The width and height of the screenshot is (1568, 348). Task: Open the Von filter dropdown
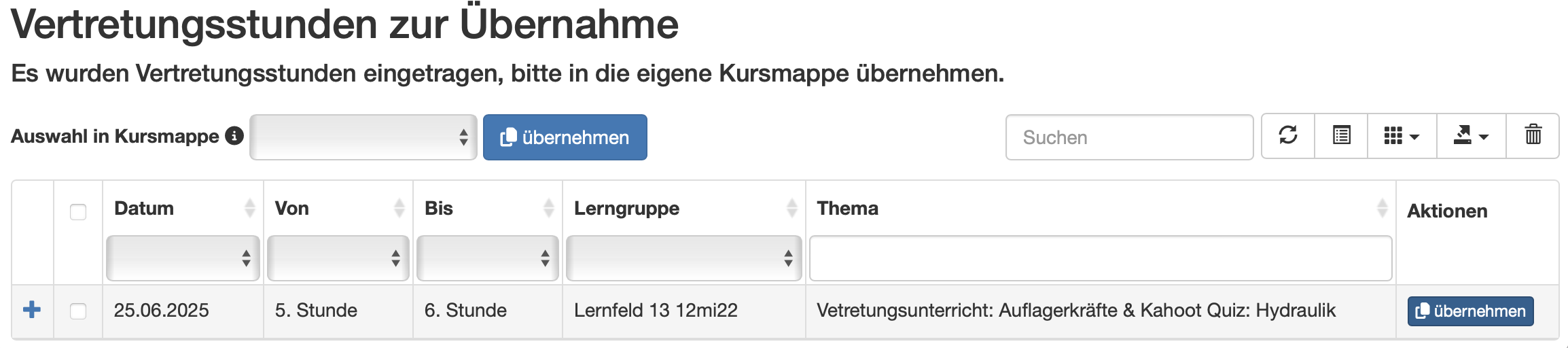[338, 258]
